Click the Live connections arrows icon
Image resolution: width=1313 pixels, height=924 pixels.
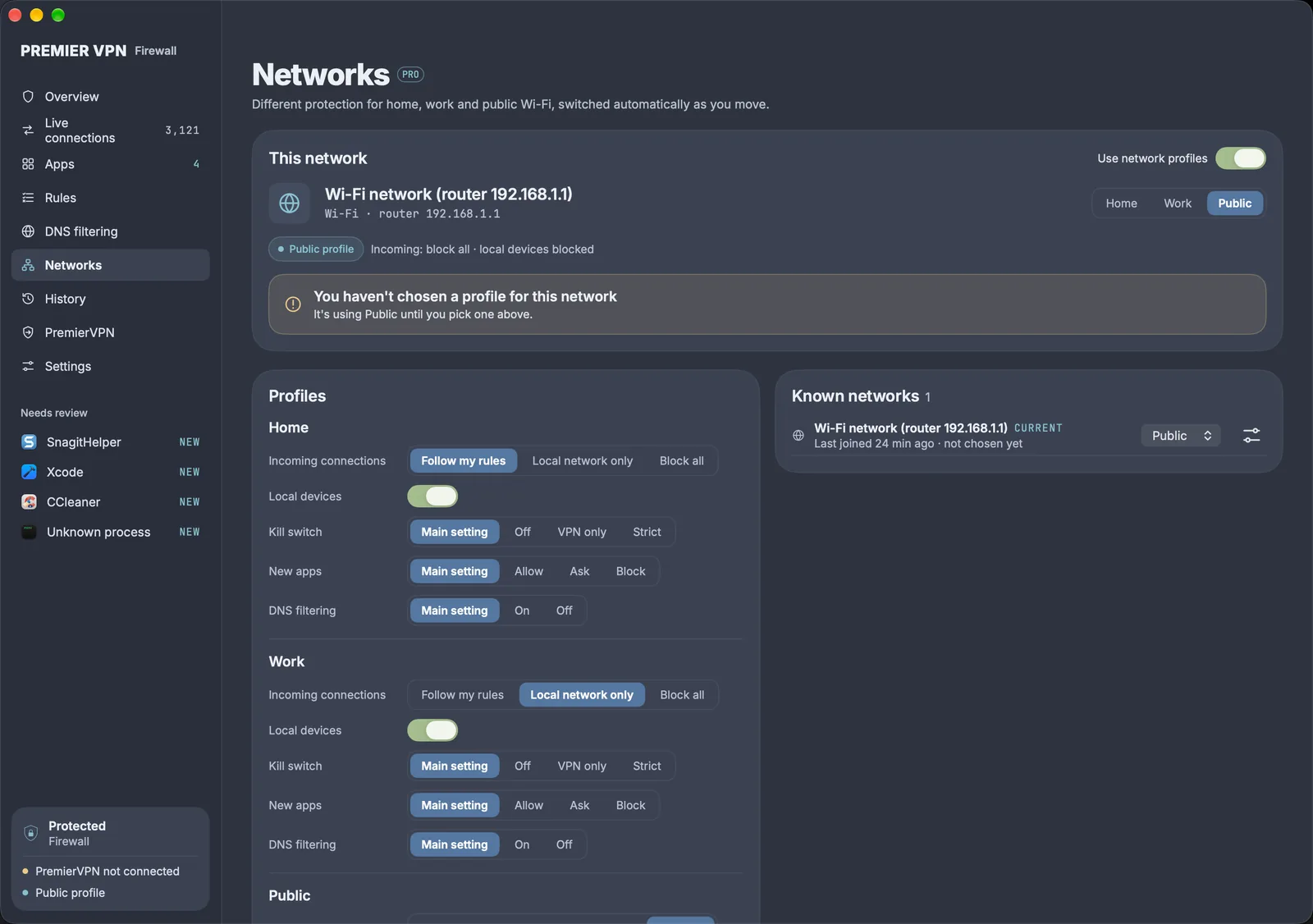pos(28,130)
